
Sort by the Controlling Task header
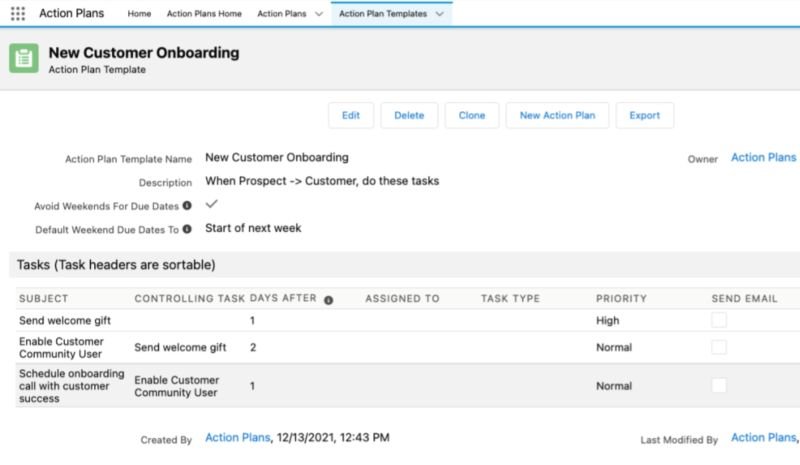pos(190,299)
